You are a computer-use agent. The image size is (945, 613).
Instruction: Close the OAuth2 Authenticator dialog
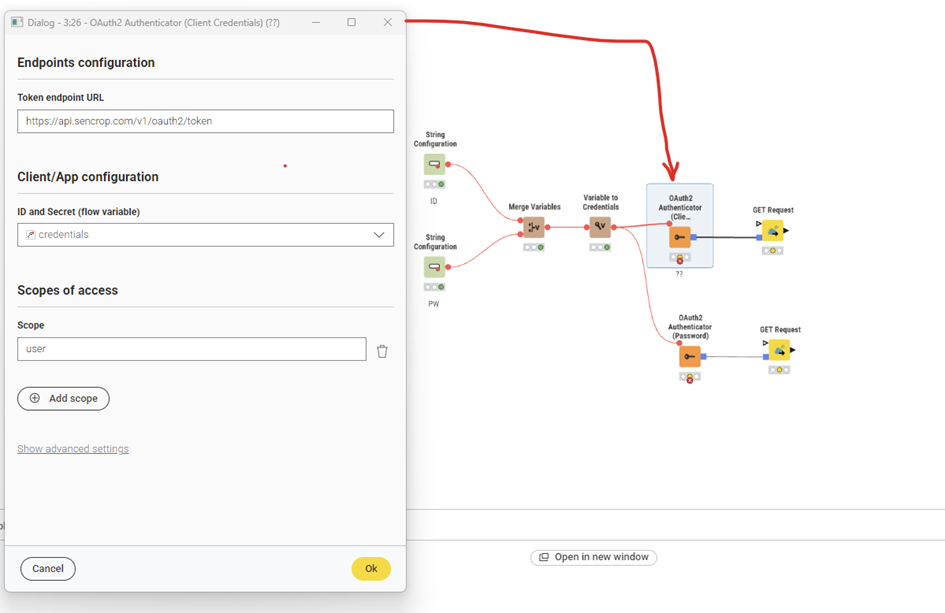(388, 22)
